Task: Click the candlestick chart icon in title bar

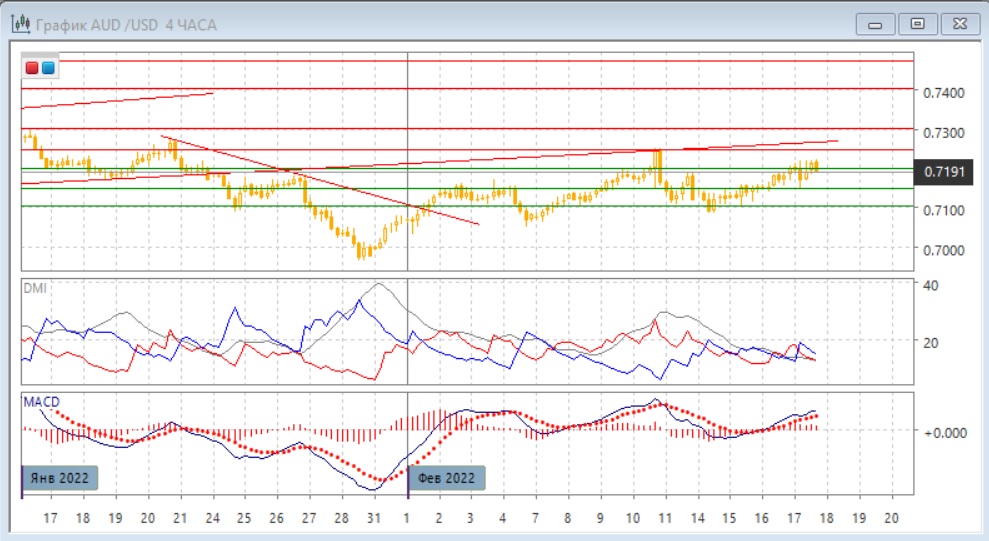Action: click(x=21, y=25)
